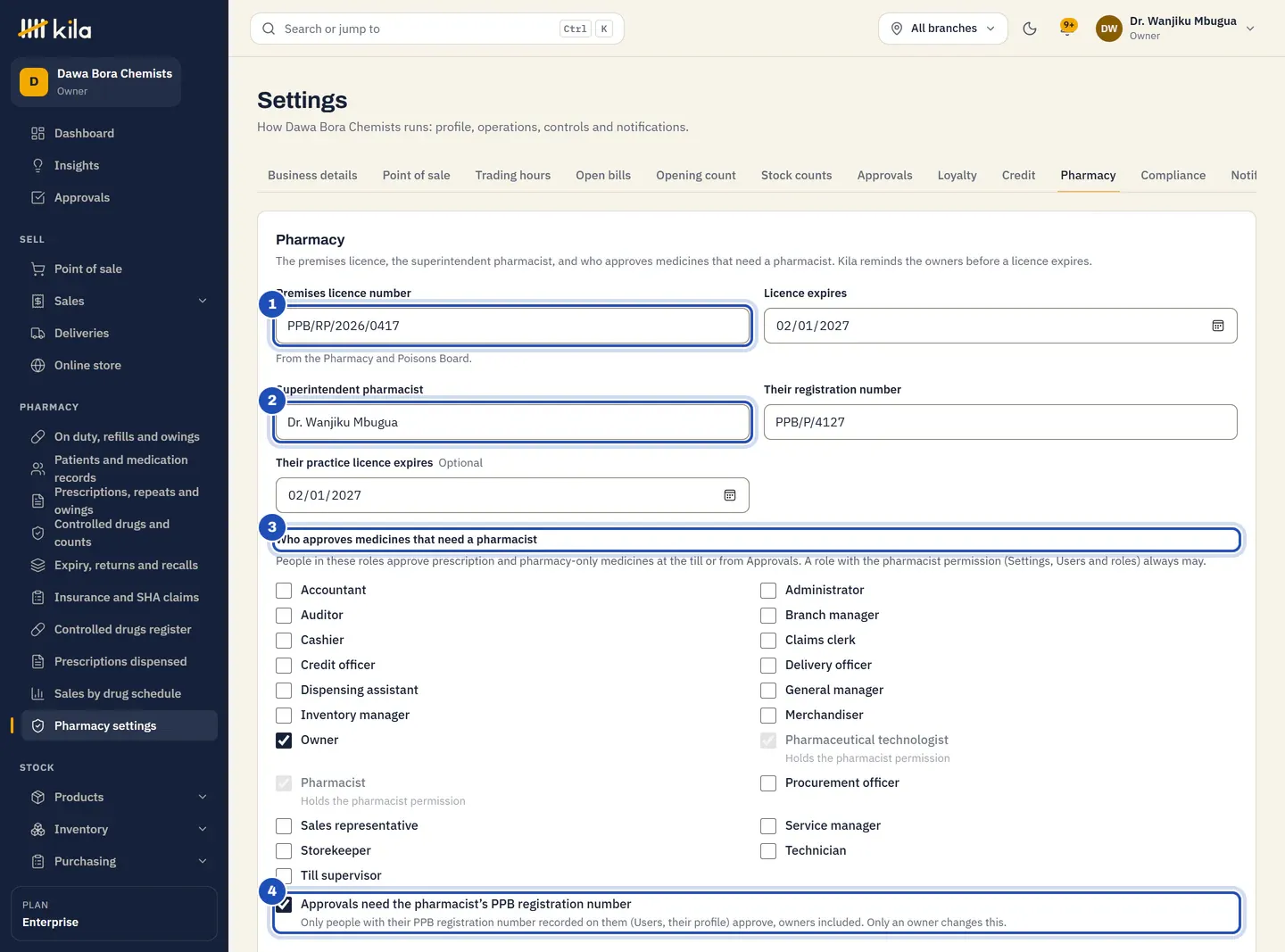Switch to the Business details tab
The height and width of the screenshot is (952, 1285).
coord(312,175)
